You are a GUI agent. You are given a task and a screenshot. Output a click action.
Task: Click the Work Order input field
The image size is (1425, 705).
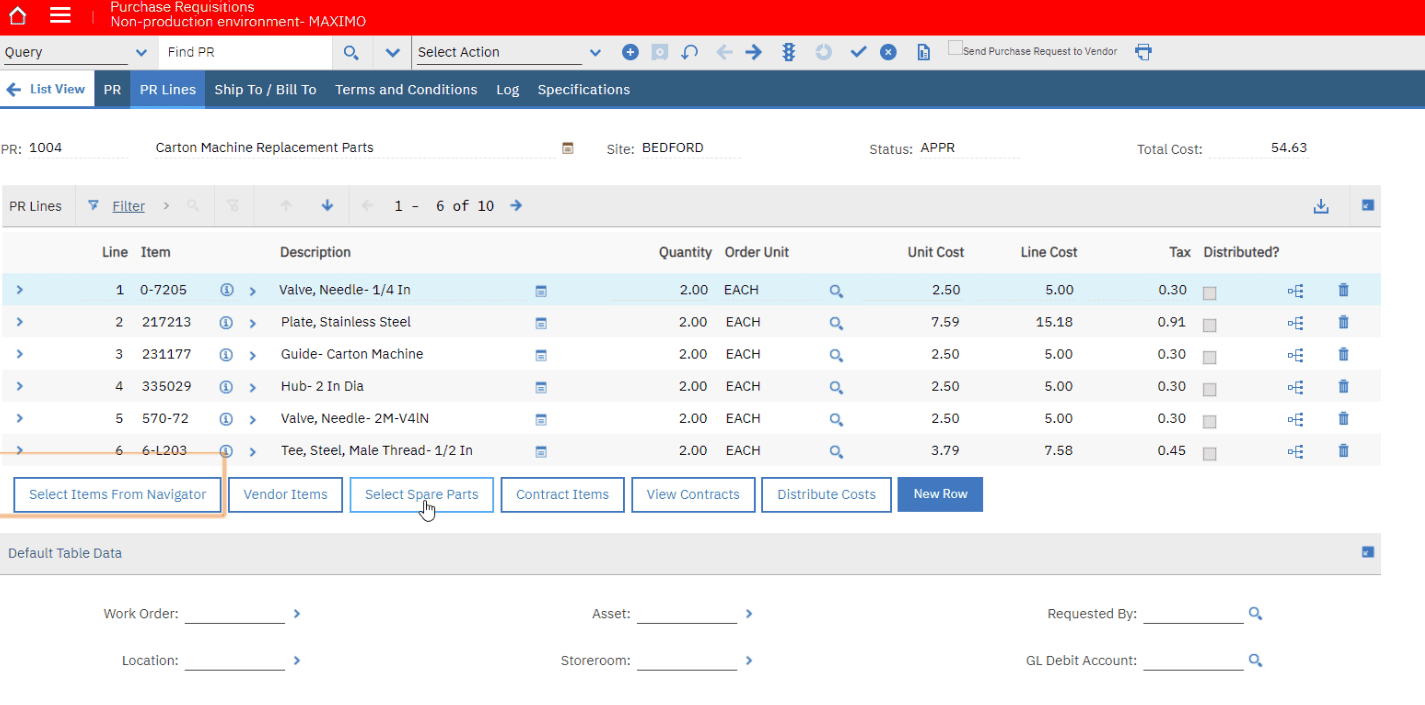pyautogui.click(x=235, y=614)
